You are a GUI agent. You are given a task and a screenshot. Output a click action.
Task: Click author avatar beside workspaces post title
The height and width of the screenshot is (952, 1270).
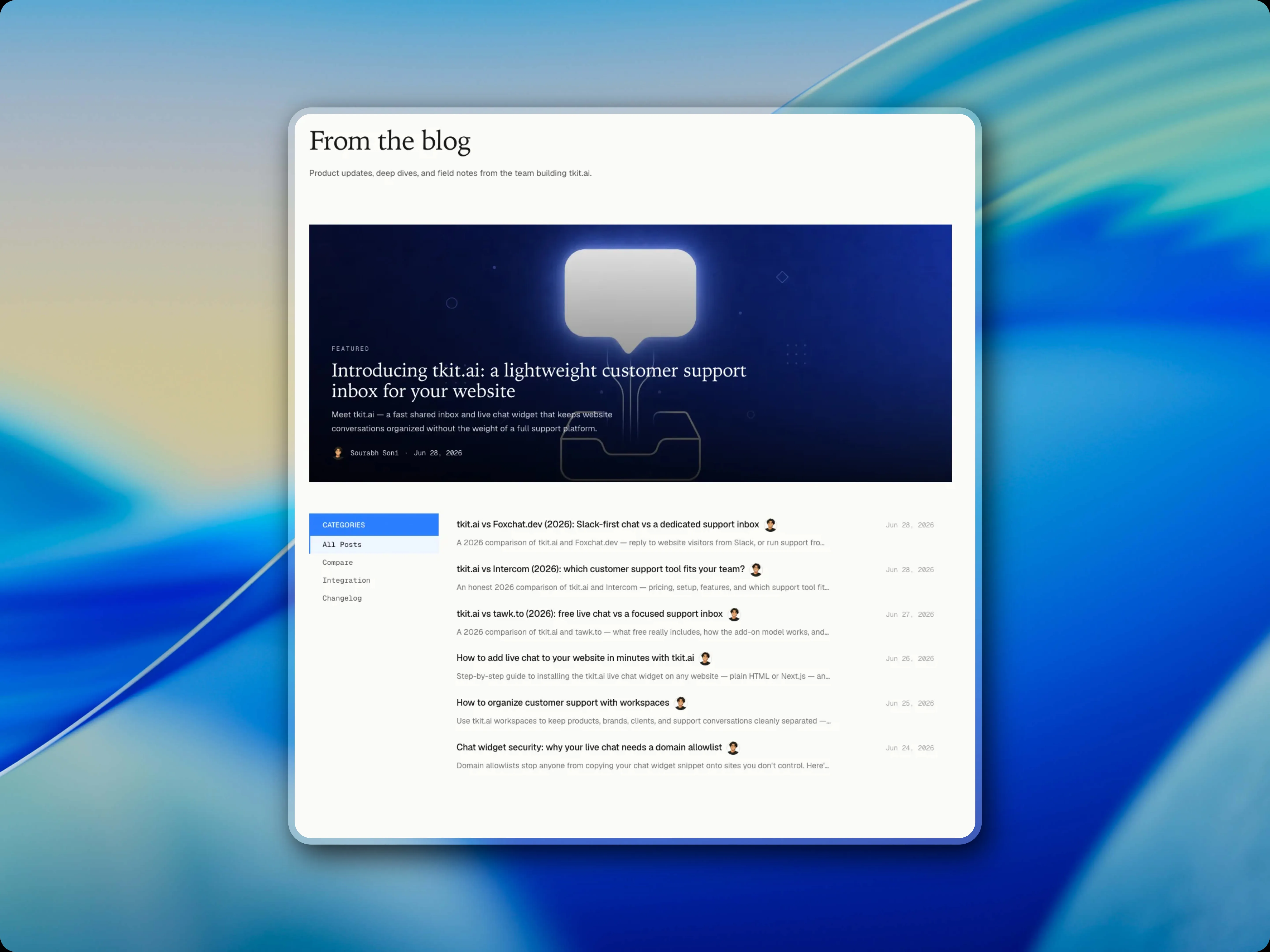click(681, 703)
